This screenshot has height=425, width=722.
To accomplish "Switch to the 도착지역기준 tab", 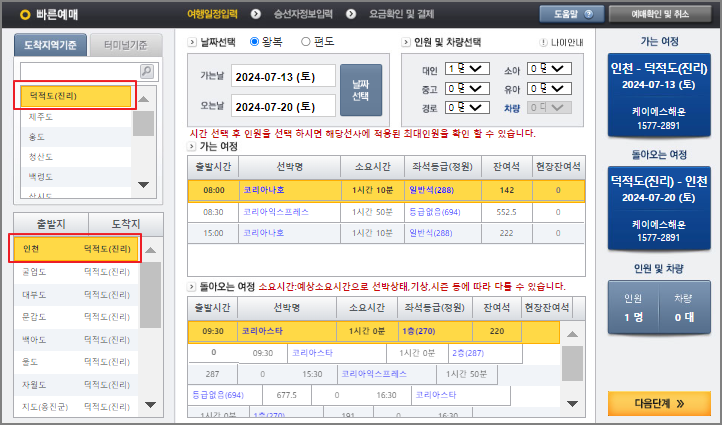I will (50, 45).
